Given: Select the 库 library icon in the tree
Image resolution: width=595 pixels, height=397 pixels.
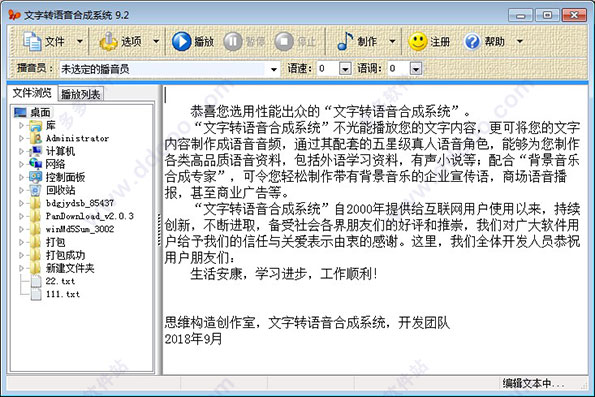Looking at the screenshot, I should coord(36,125).
